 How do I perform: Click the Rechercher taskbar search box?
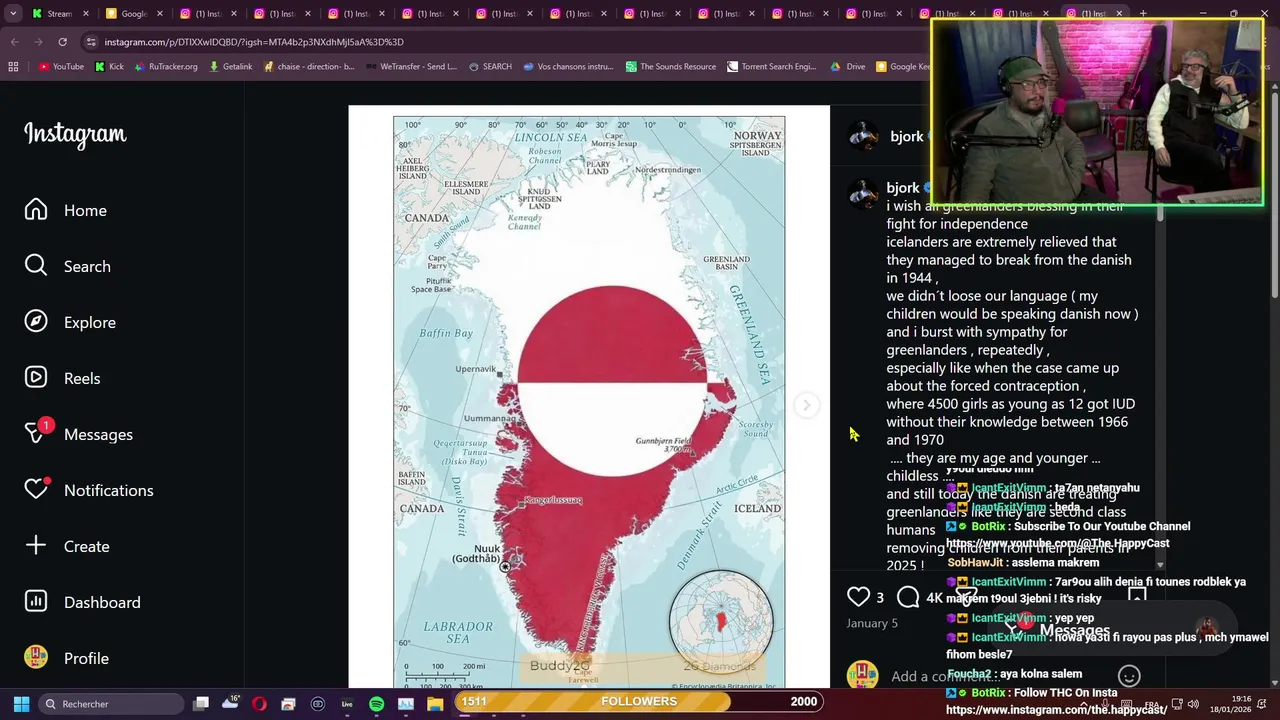pos(112,704)
